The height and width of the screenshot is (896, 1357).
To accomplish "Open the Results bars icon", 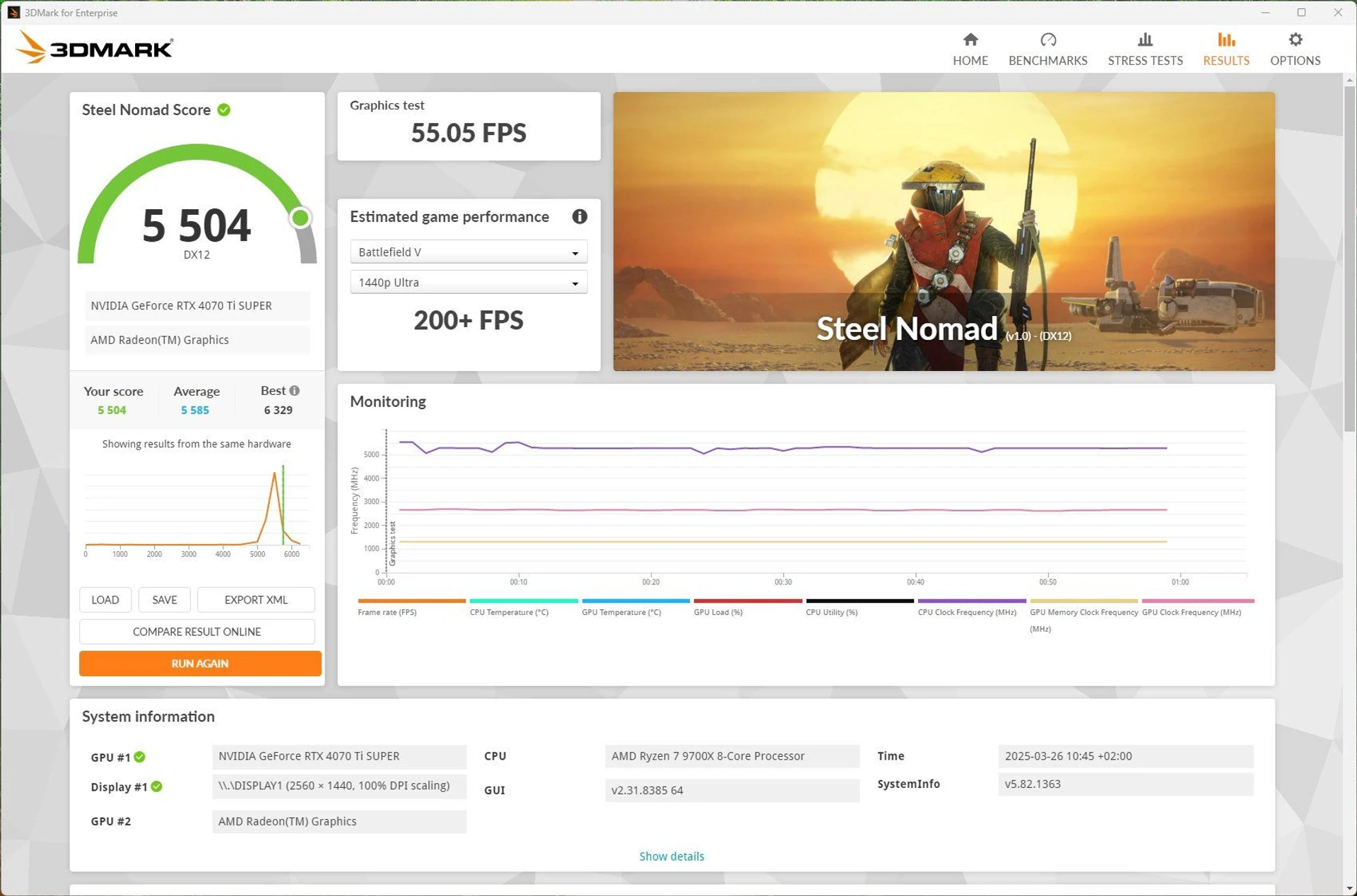I will (x=1226, y=40).
